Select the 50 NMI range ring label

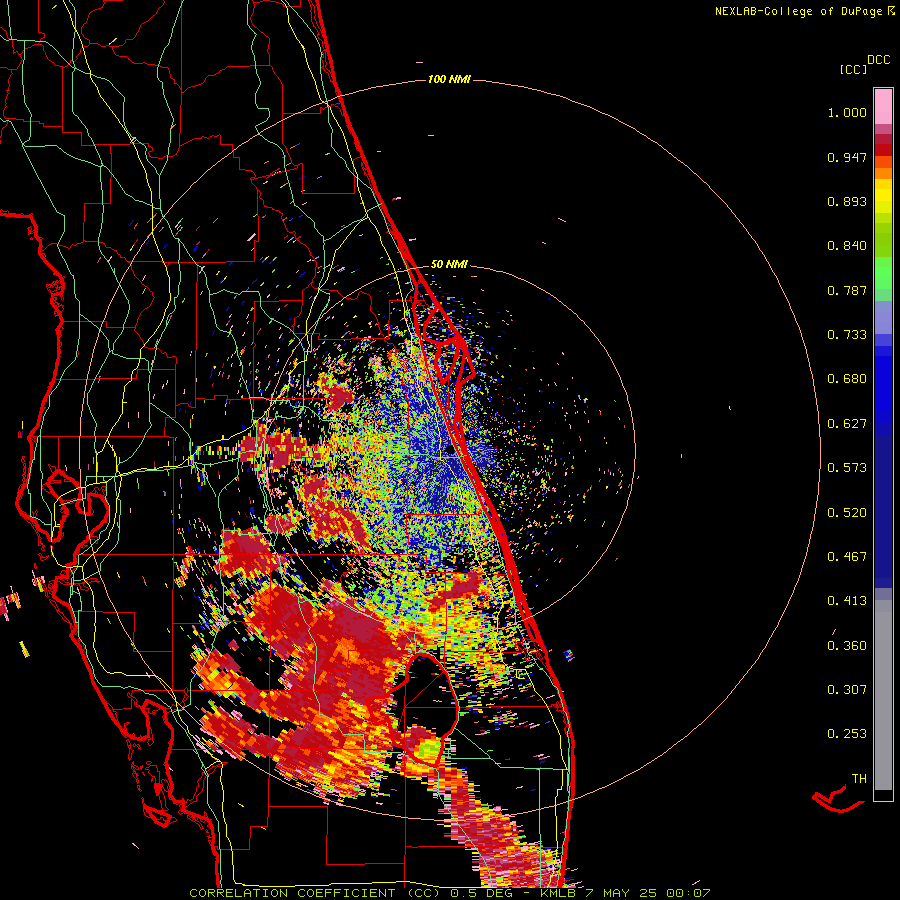pyautogui.click(x=449, y=264)
